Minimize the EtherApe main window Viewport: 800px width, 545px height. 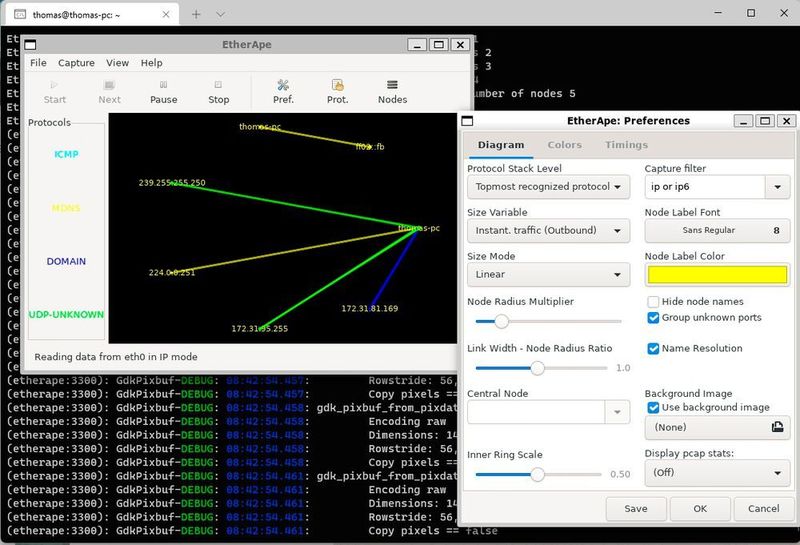click(417, 44)
